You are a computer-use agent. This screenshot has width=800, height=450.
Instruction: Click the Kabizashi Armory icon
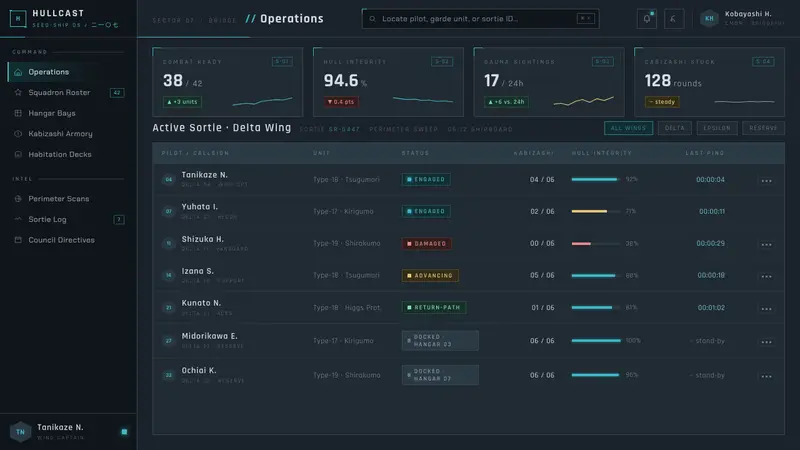pos(18,134)
